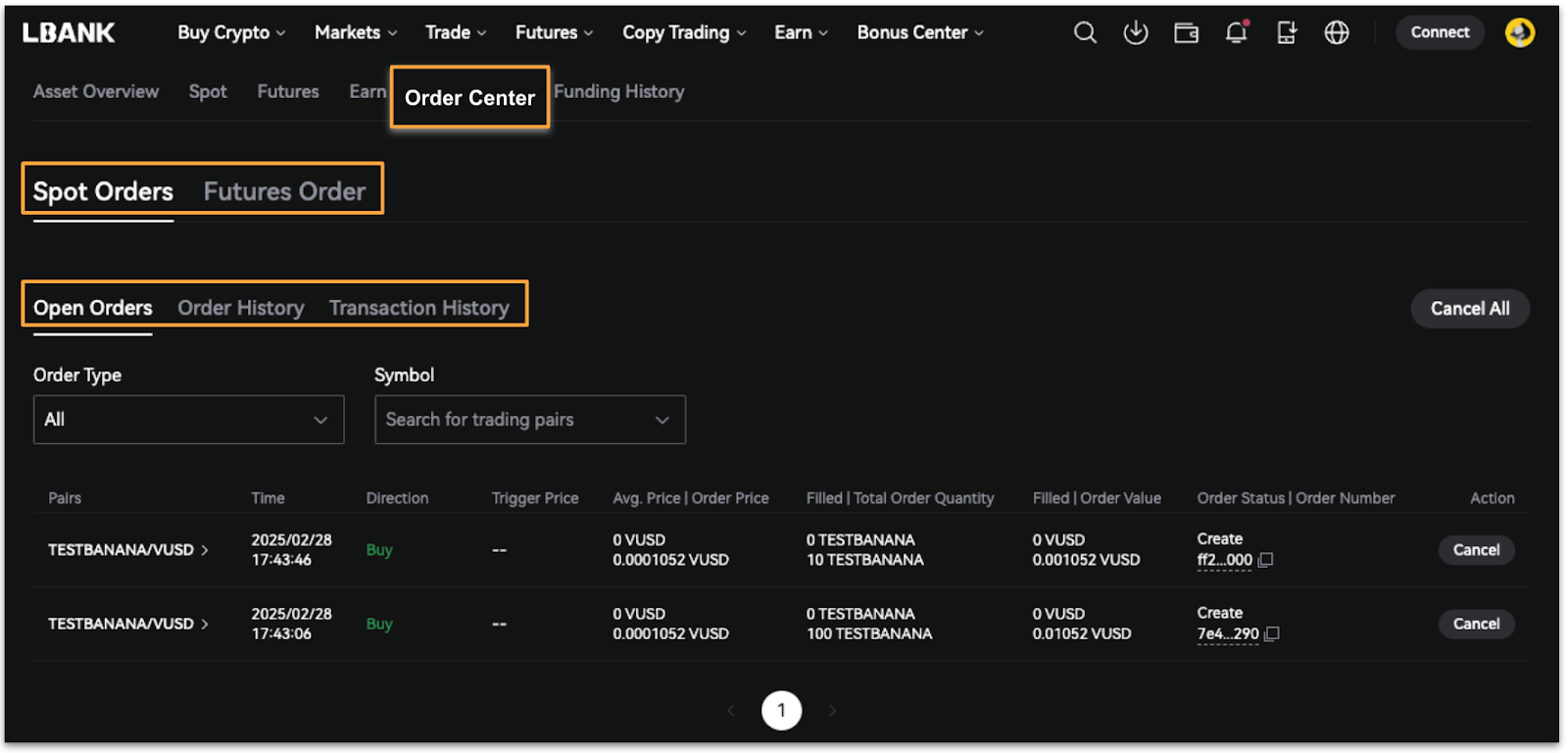This screenshot has height=753, width=1568.
Task: Select the Open Orders tab
Action: [x=93, y=308]
